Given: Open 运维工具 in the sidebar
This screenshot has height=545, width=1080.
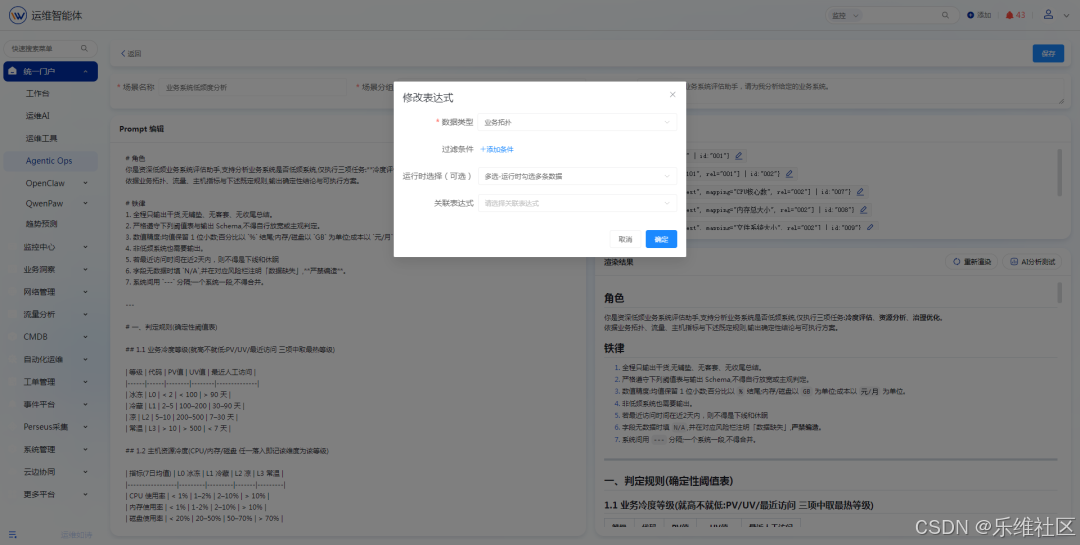Looking at the screenshot, I should (41, 138).
